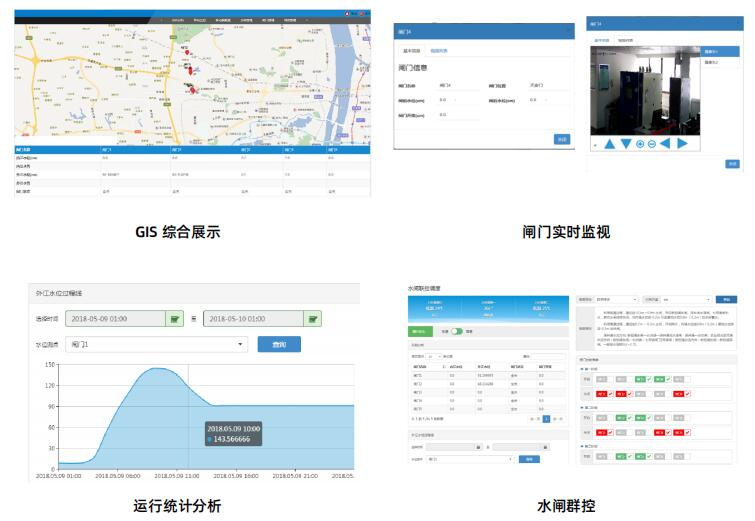Viewport: 755px width, 521px height.
Task: Open the start time calendar picker icon
Action: (x=176, y=319)
